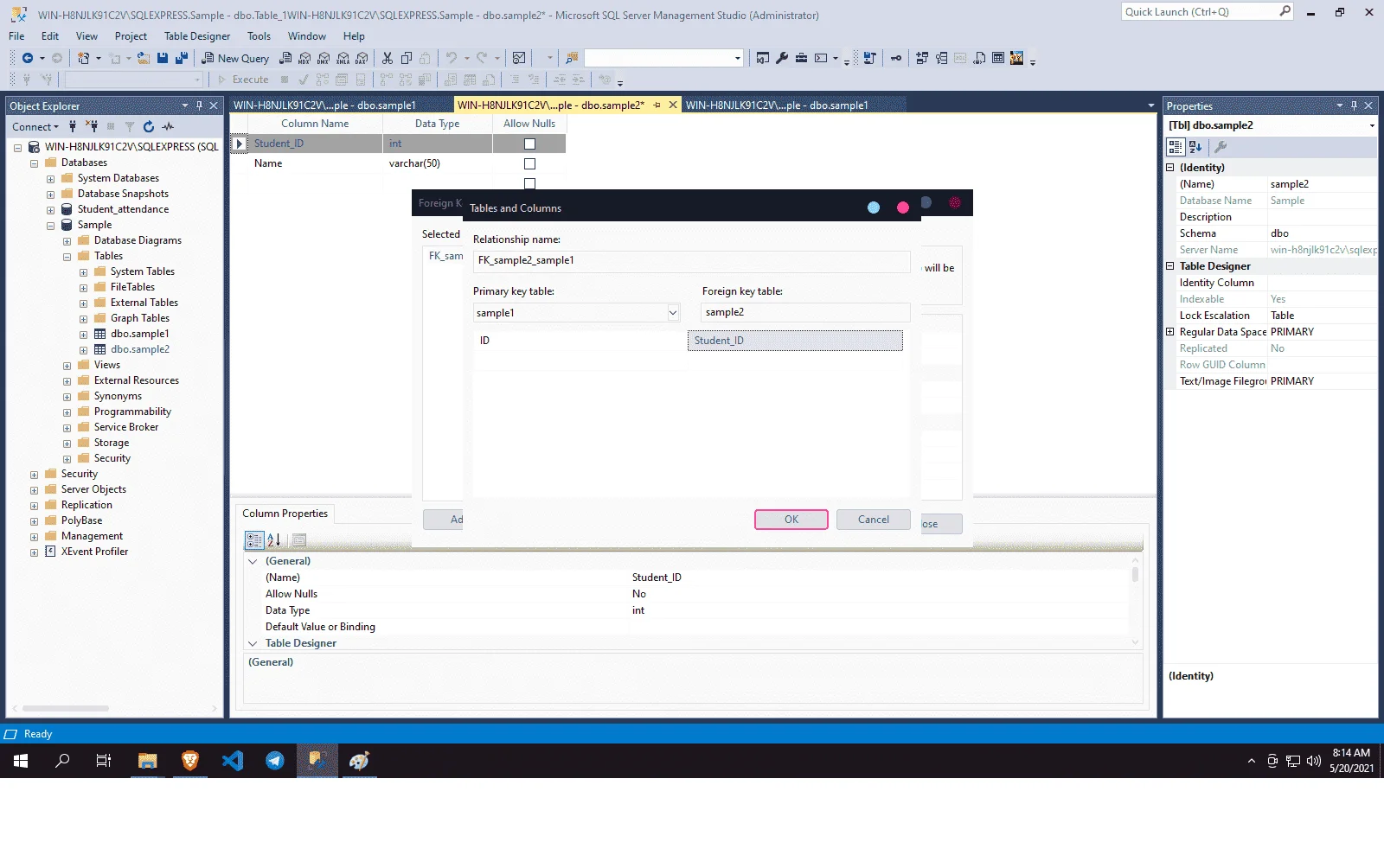This screenshot has height=868, width=1384.
Task: Expand the Student_attendance database node
Action: coord(50,210)
